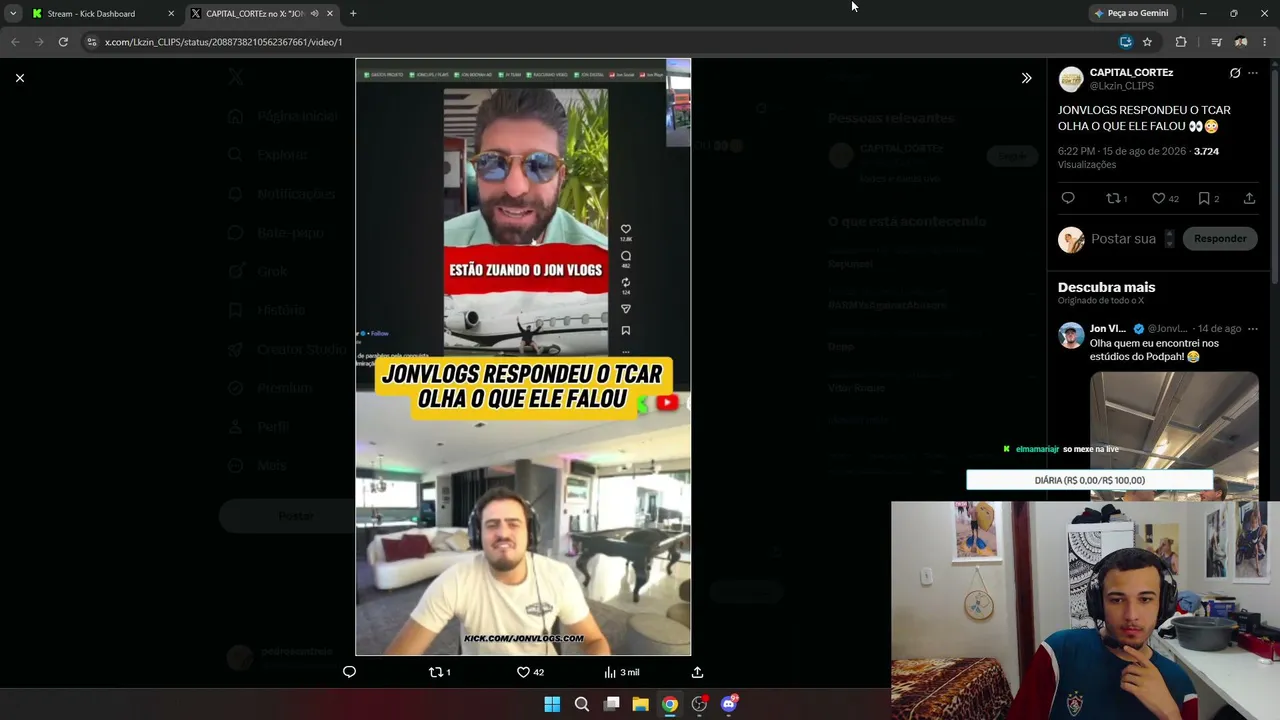Mute the audio-playing X tab
Viewport: 1280px width, 720px height.
pos(314,14)
